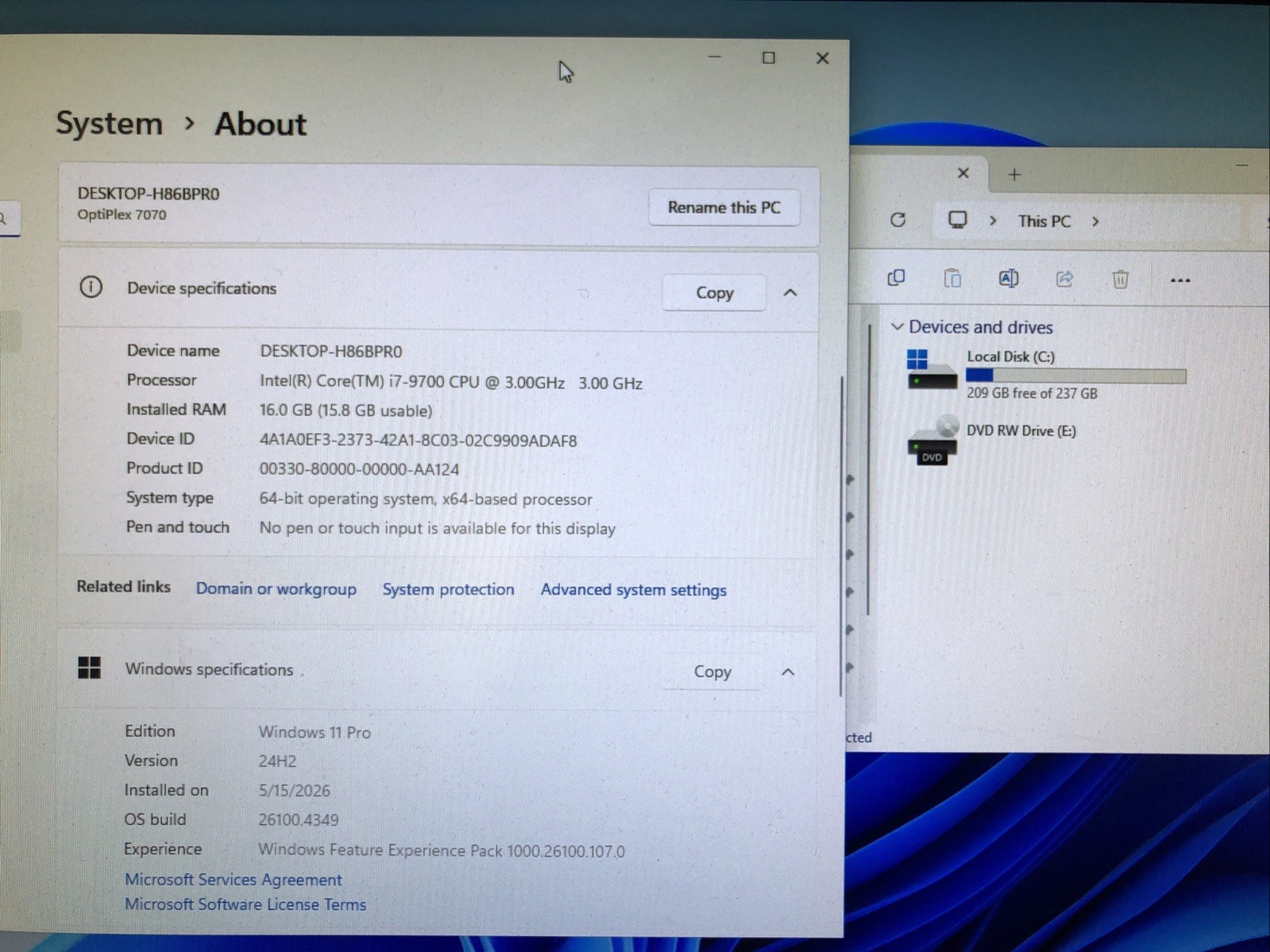Refresh the File Explorer view
The image size is (1270, 952).
point(897,220)
